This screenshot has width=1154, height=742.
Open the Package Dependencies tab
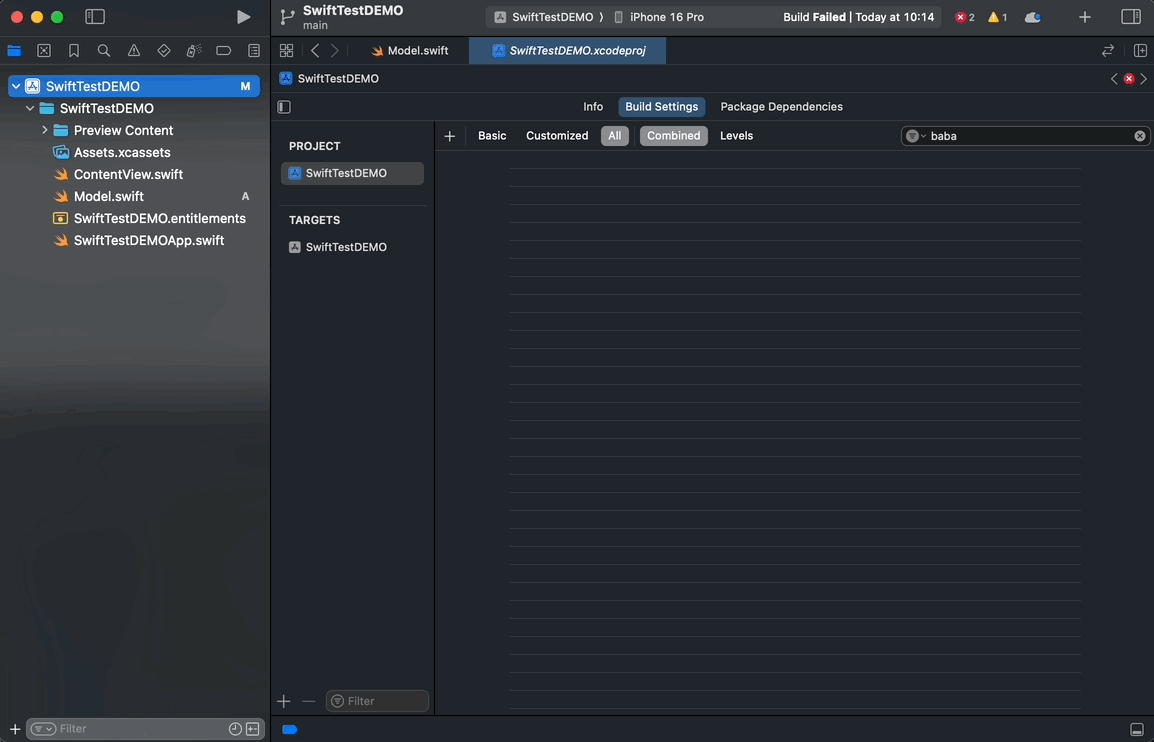782,107
